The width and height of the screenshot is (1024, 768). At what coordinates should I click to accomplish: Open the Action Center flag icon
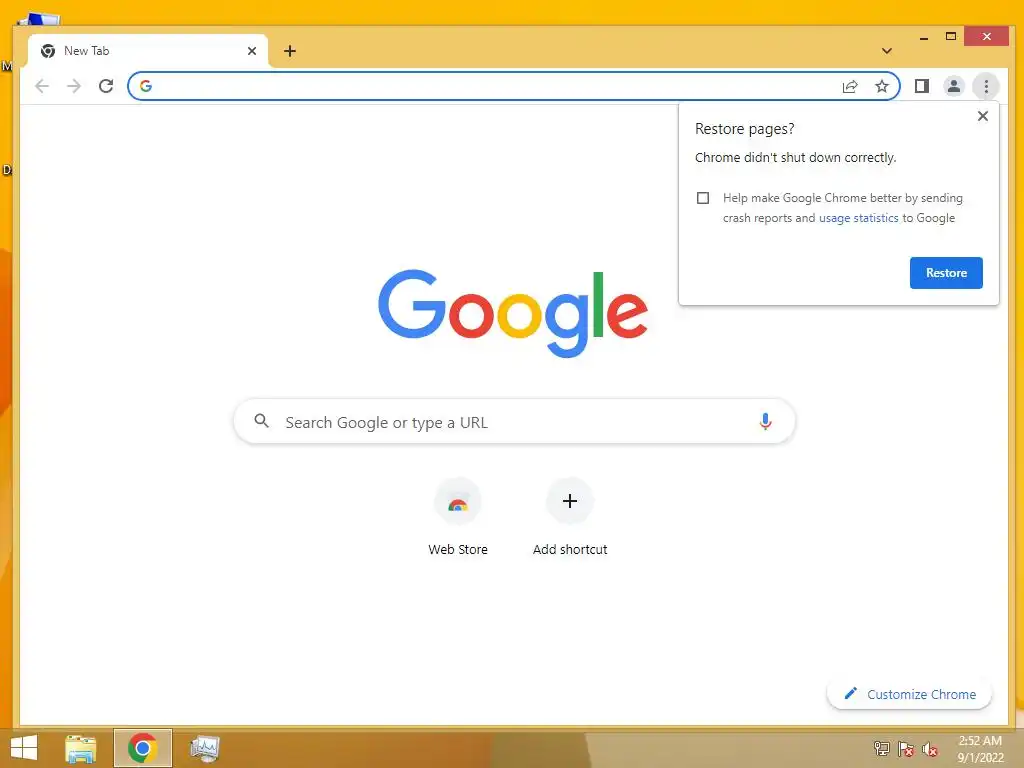[x=906, y=749]
